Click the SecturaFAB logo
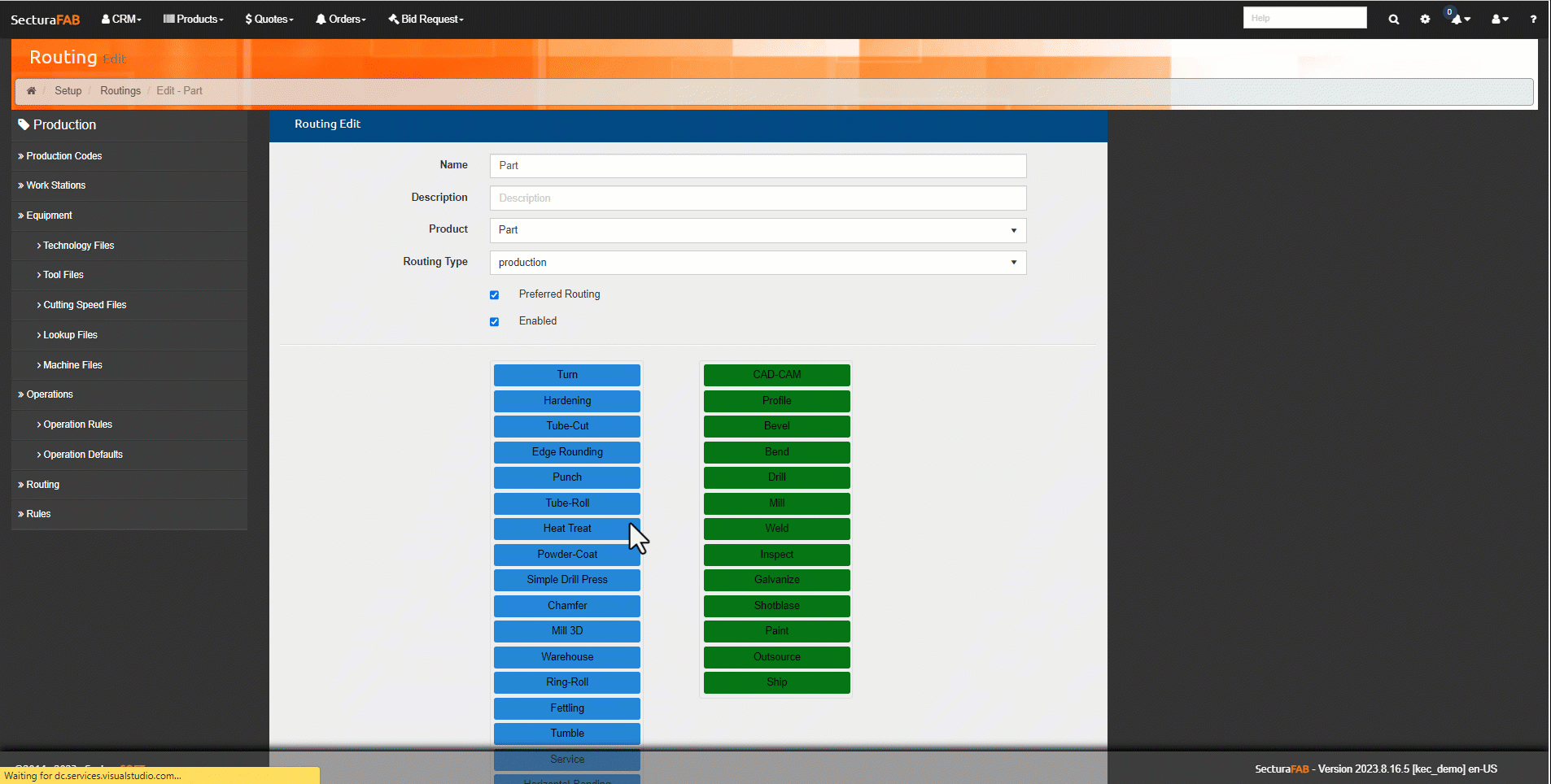This screenshot has width=1551, height=784. click(x=45, y=20)
